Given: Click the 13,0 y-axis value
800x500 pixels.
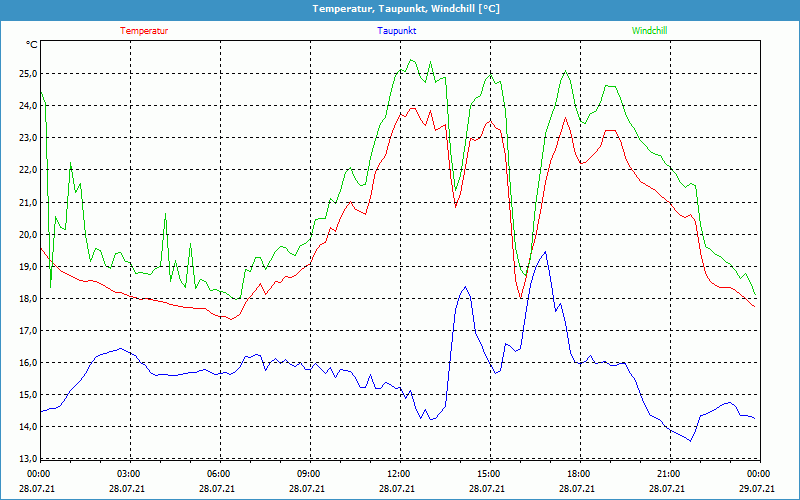Looking at the screenshot, I should click(29, 459).
